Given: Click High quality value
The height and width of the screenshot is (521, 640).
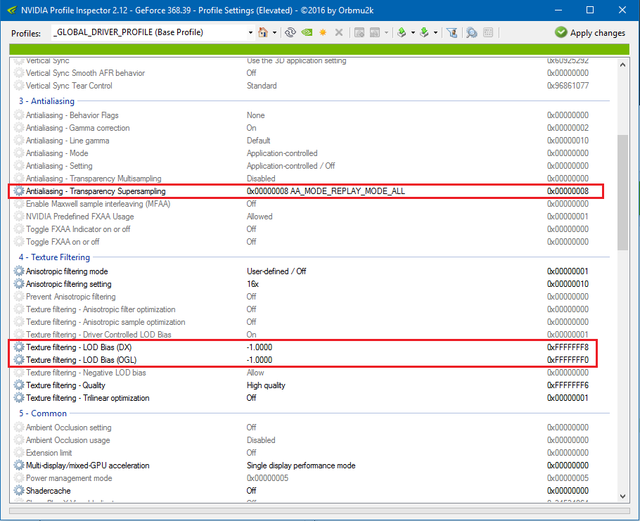Looking at the screenshot, I should (266, 385).
